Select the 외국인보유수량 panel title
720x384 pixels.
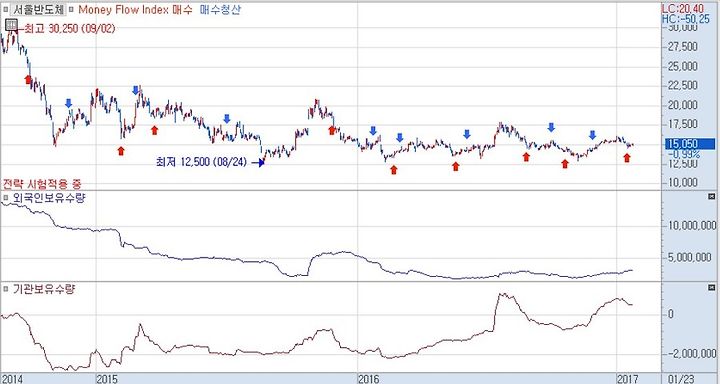49,198
